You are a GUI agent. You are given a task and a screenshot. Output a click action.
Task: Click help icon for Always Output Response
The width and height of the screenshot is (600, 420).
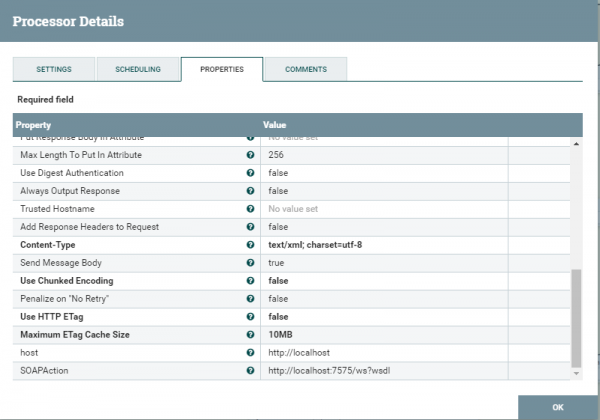250,191
